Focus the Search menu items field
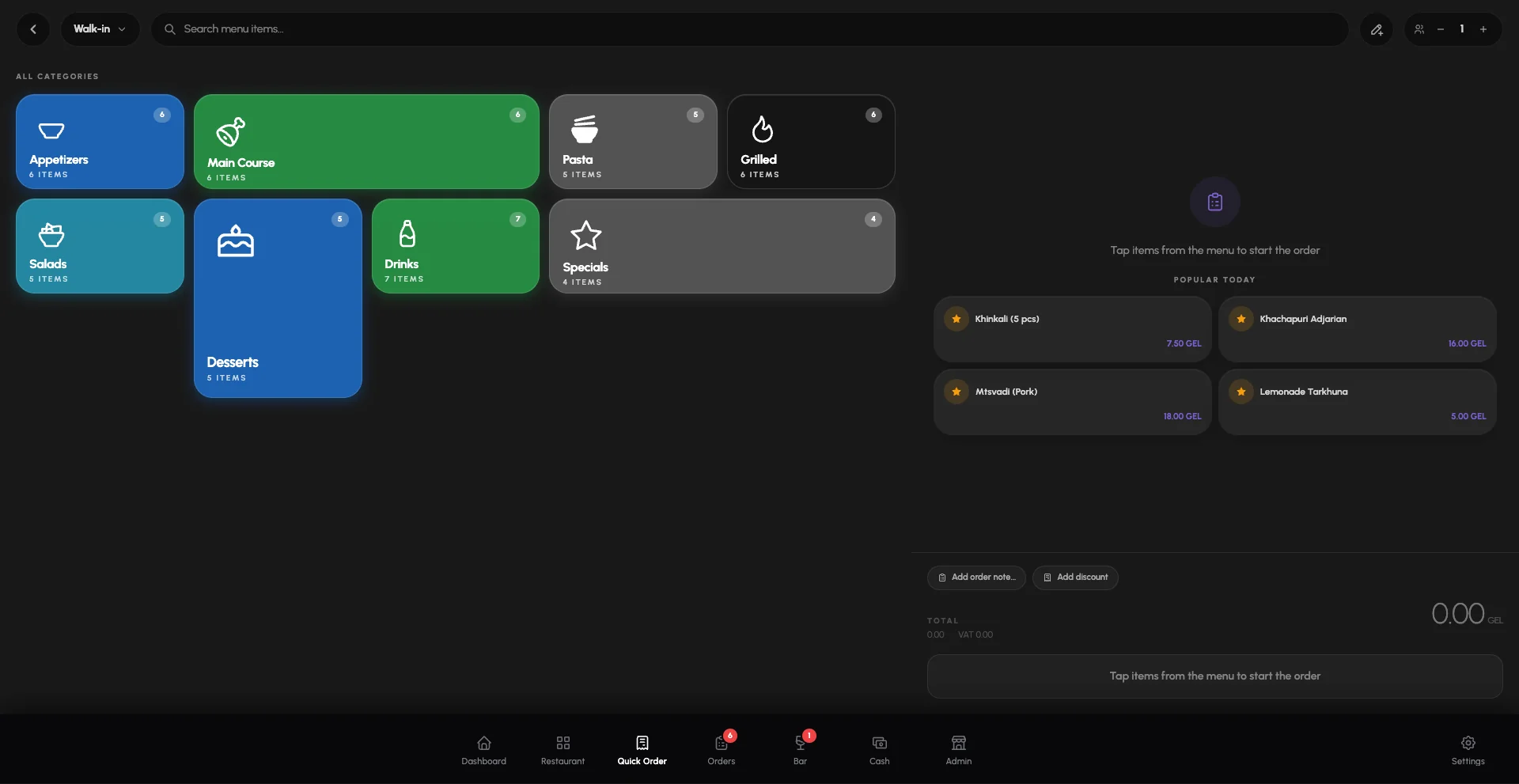This screenshot has width=1519, height=784. click(x=749, y=29)
